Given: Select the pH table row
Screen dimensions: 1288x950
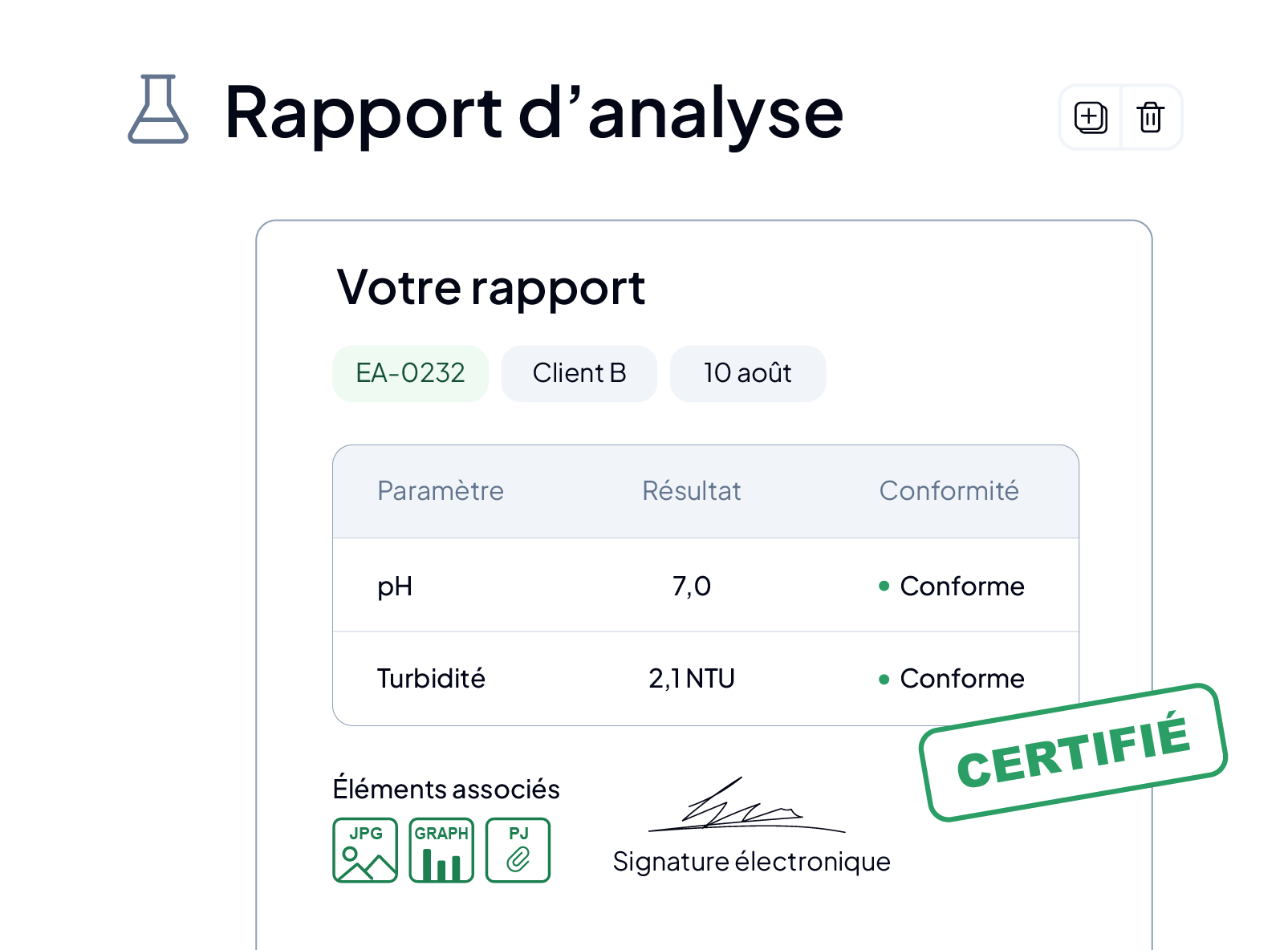Looking at the screenshot, I should pos(705,586).
